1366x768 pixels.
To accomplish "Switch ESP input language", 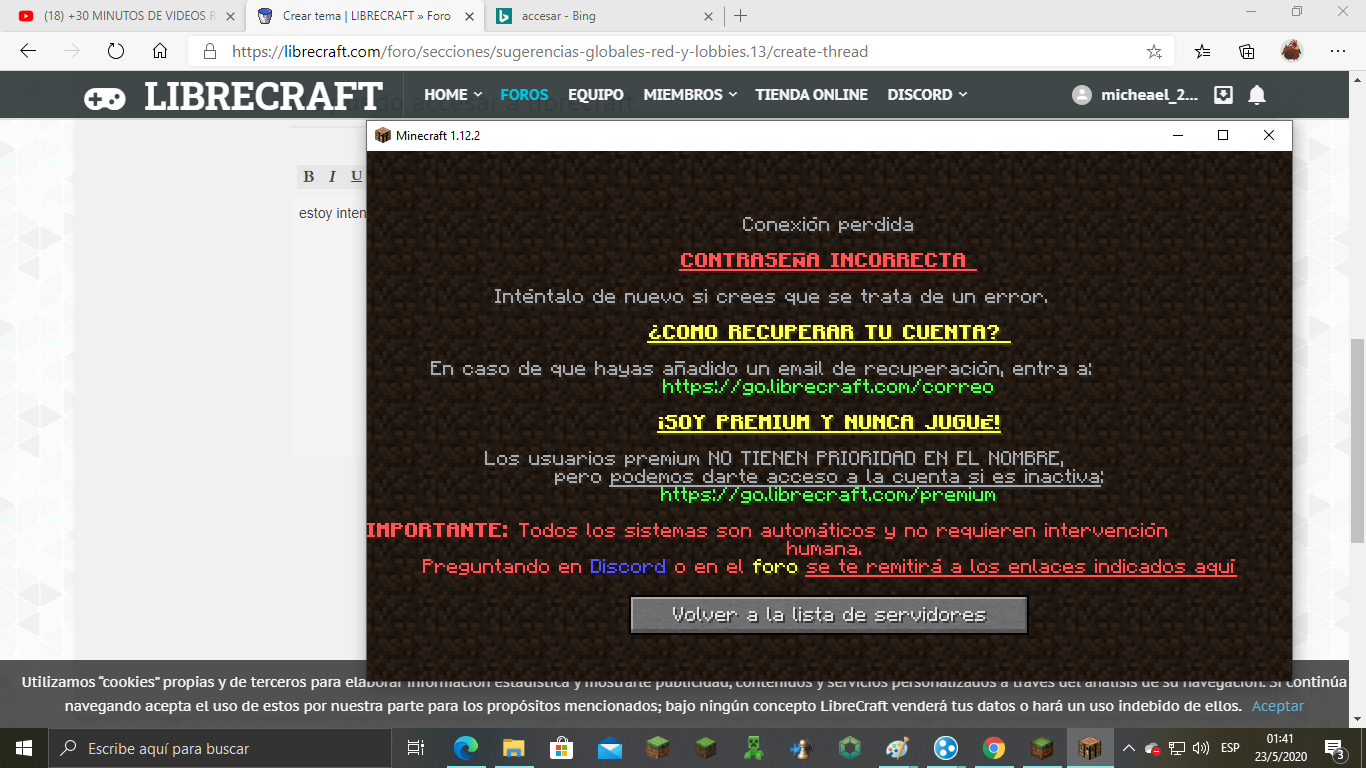I will pos(1231,748).
